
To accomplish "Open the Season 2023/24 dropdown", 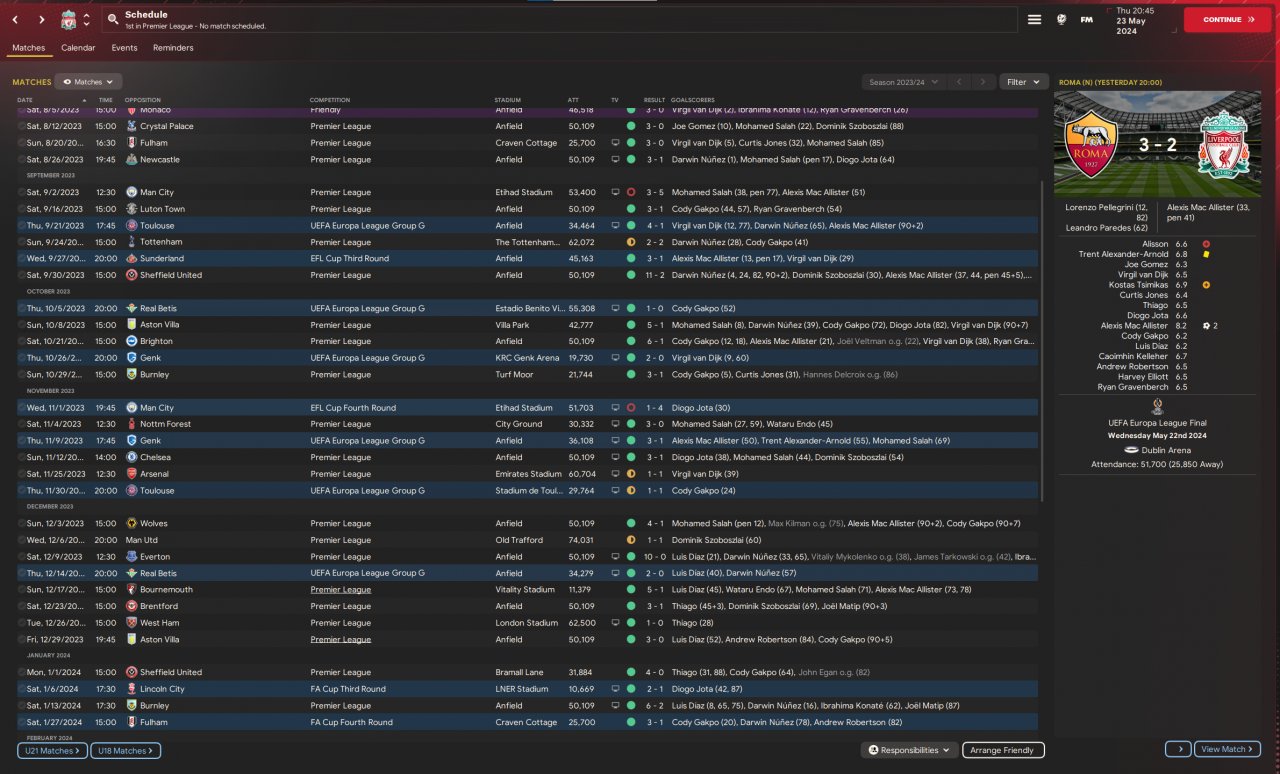I will tap(903, 82).
